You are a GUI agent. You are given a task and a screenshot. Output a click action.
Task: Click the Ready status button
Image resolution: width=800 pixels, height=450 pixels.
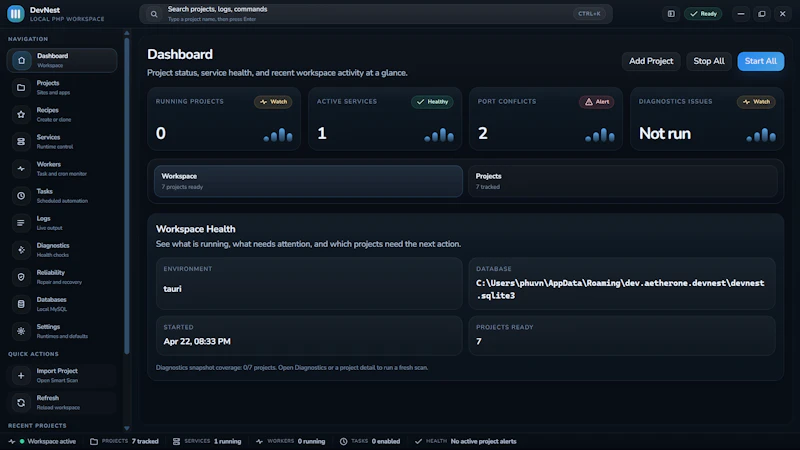click(x=703, y=14)
